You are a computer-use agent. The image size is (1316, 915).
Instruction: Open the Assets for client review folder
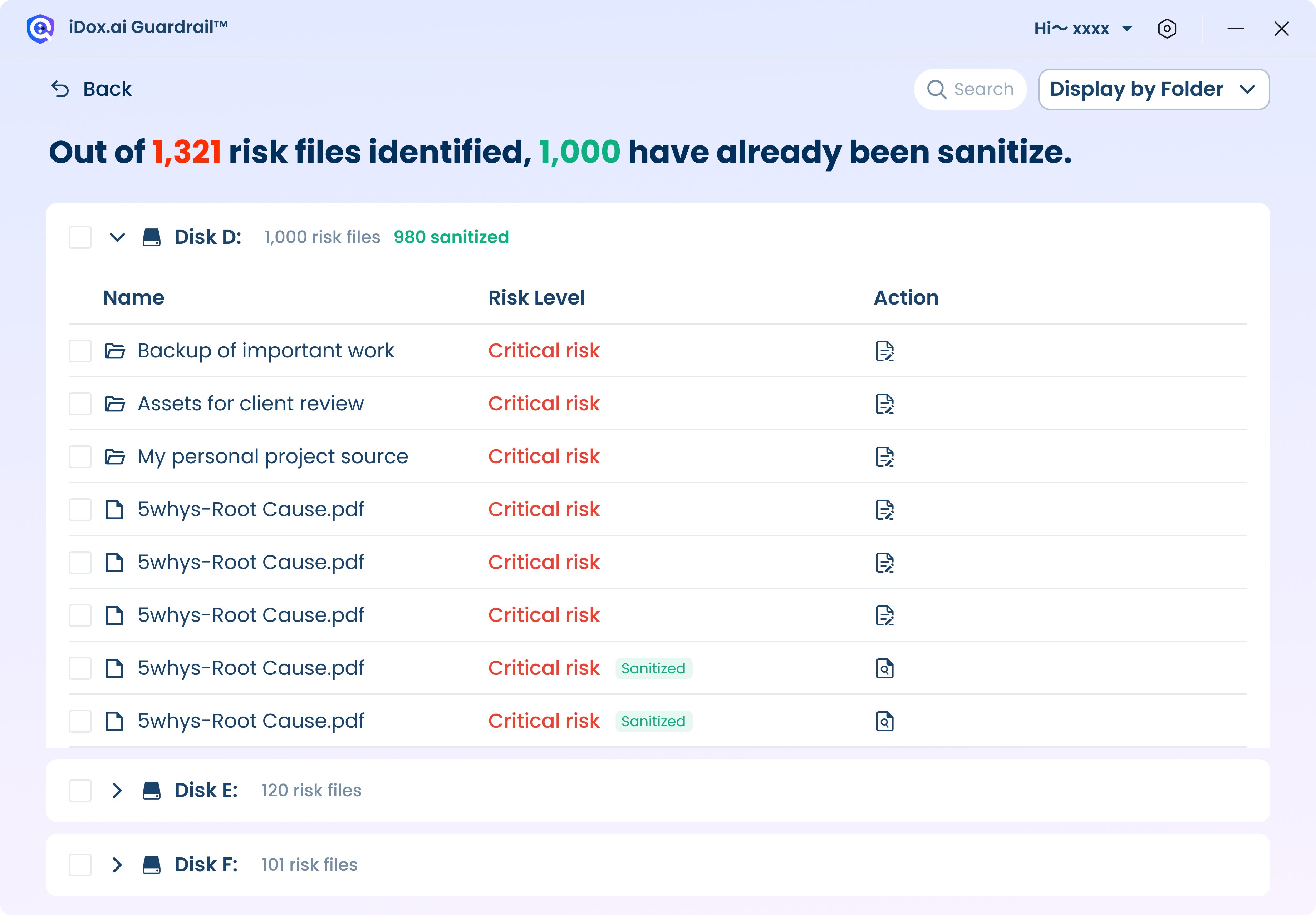click(250, 404)
